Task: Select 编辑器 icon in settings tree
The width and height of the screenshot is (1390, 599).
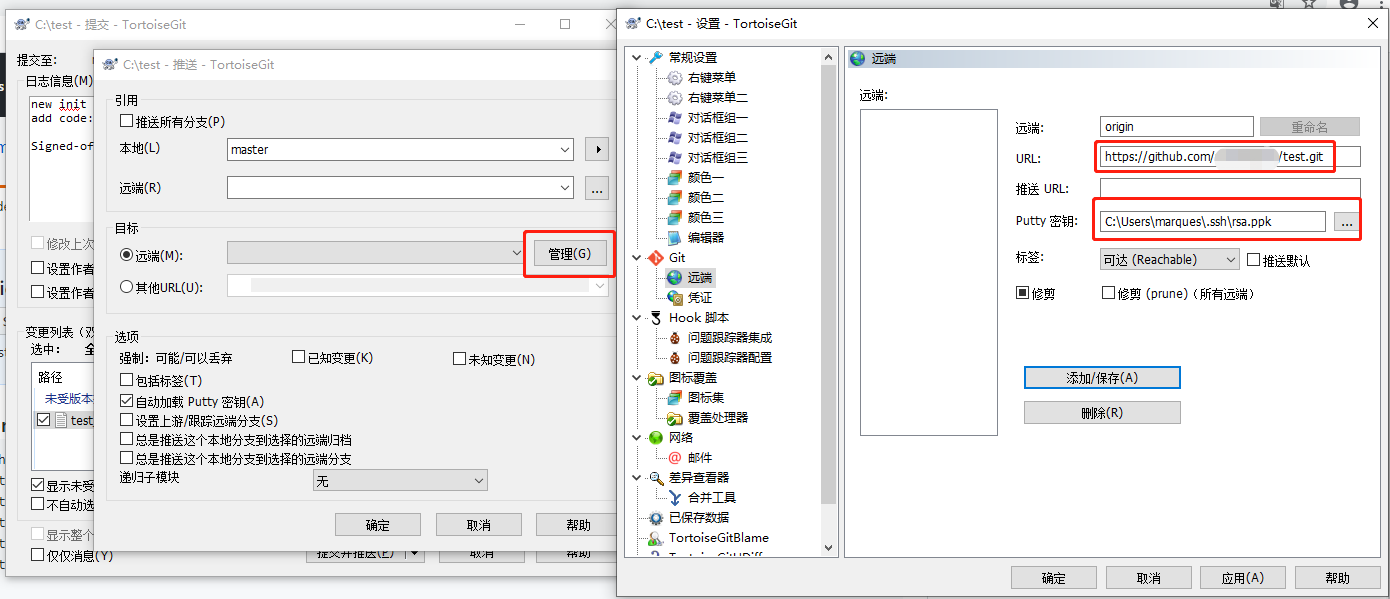Action: tap(675, 237)
